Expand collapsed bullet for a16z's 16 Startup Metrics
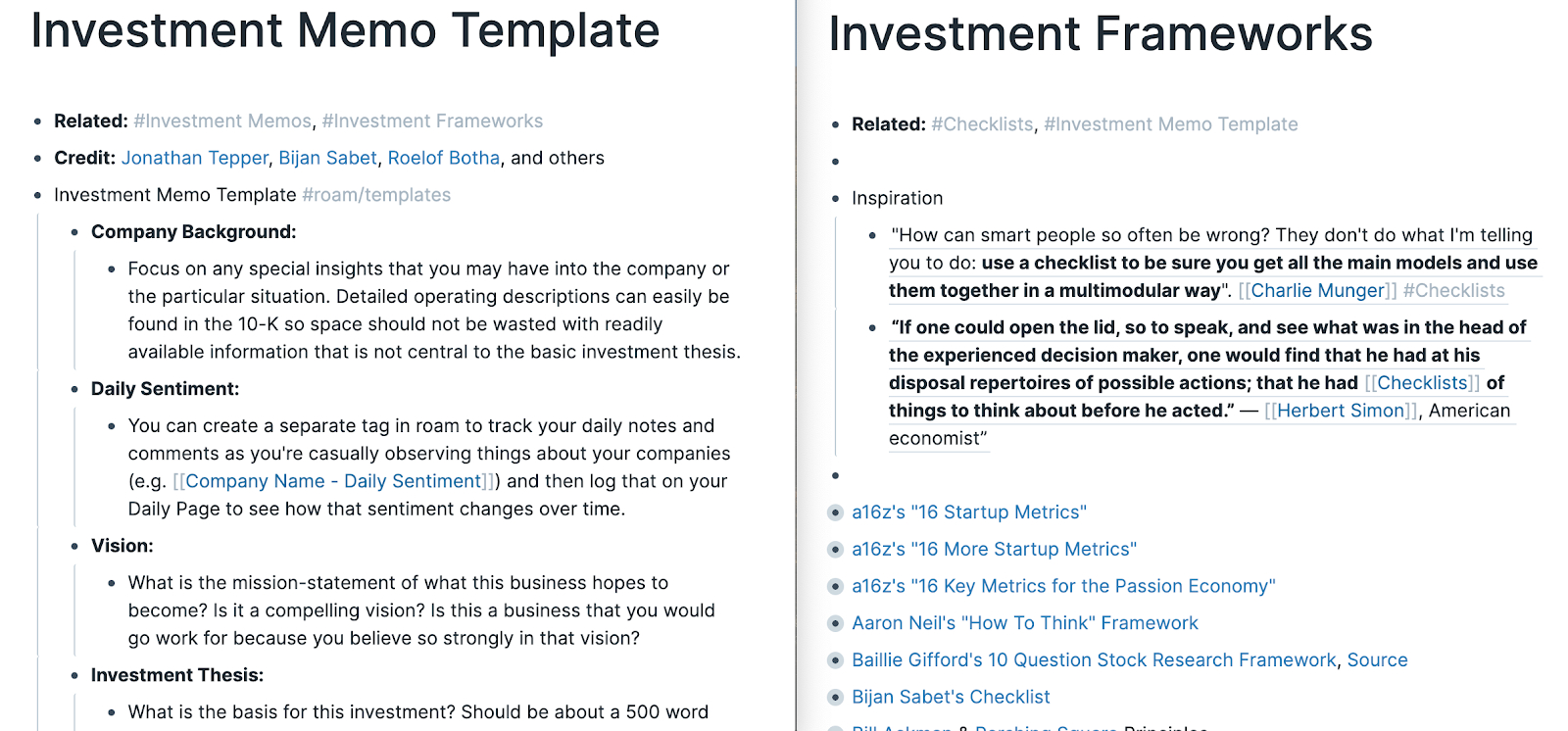Screen dimensions: 1568x731 click(835, 512)
